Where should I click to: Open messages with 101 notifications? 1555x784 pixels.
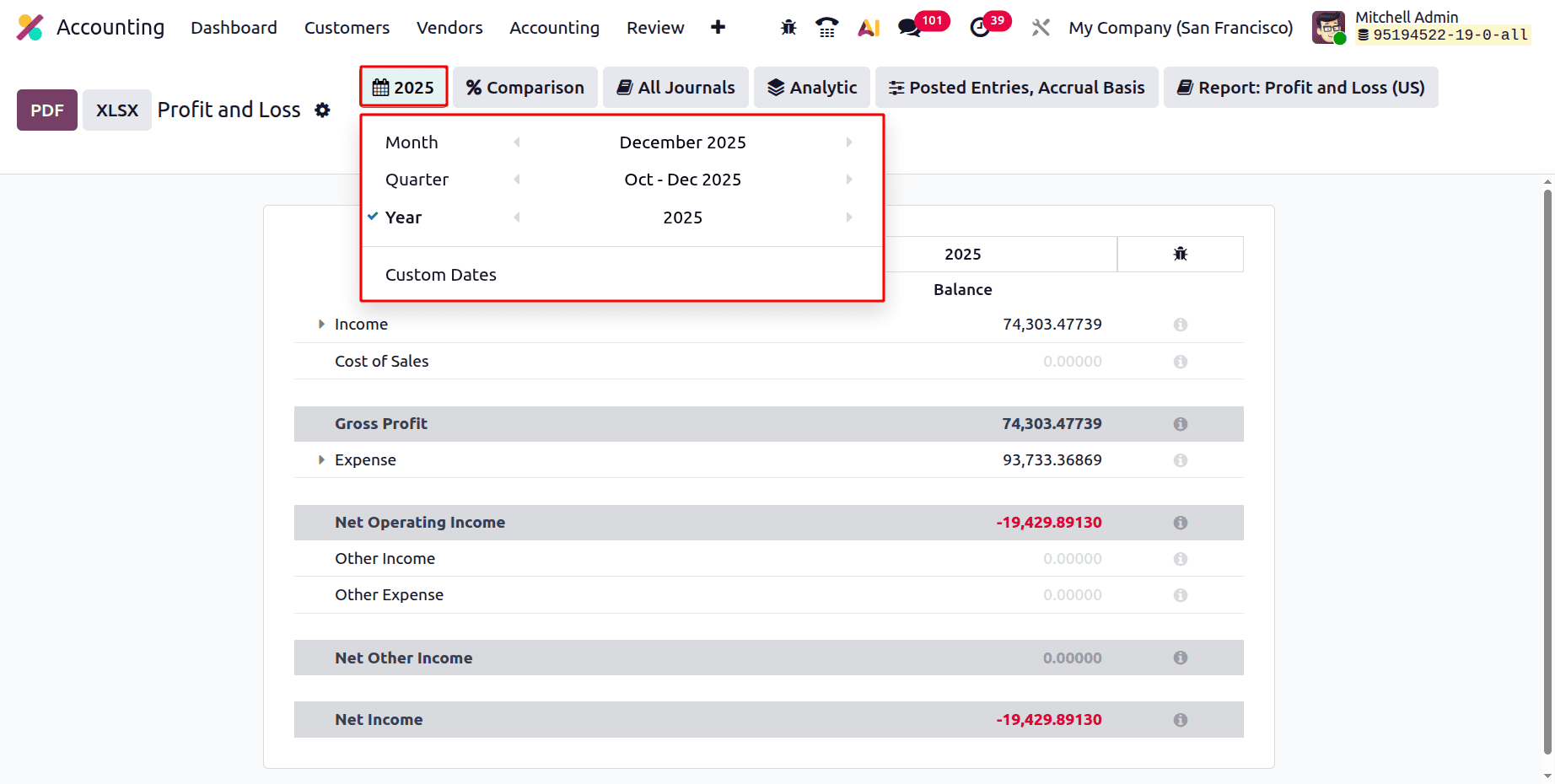pyautogui.click(x=909, y=27)
